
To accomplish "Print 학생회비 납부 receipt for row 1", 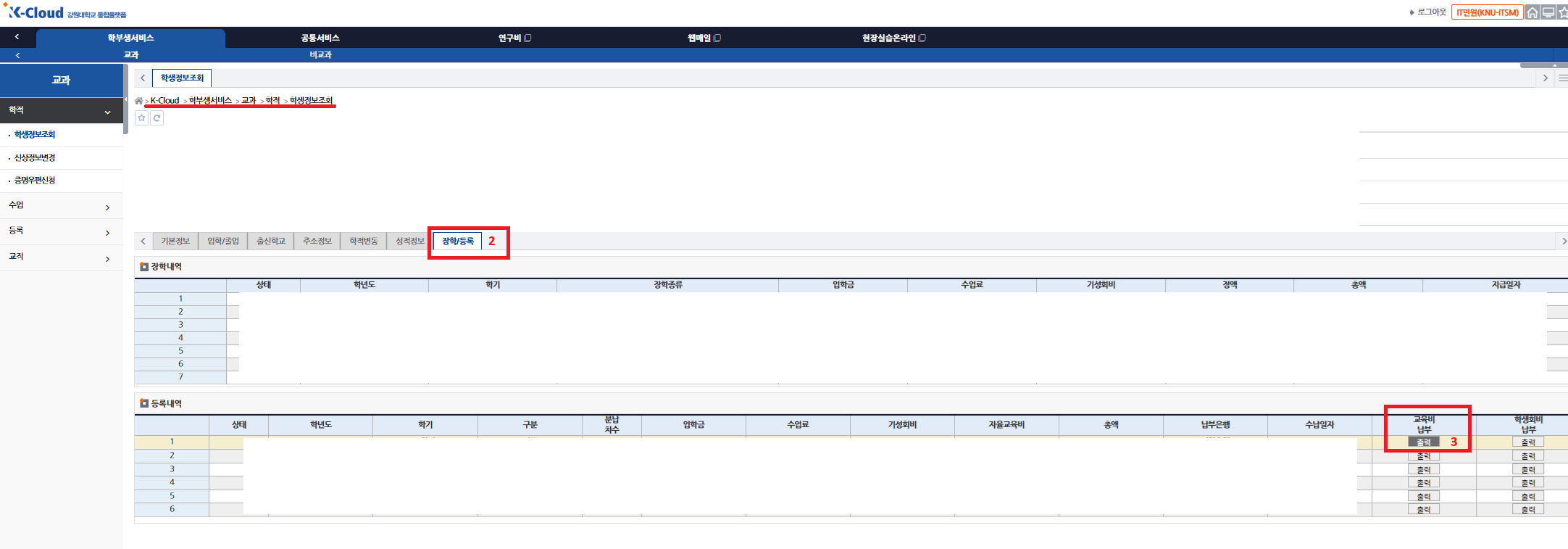I will point(1527,442).
